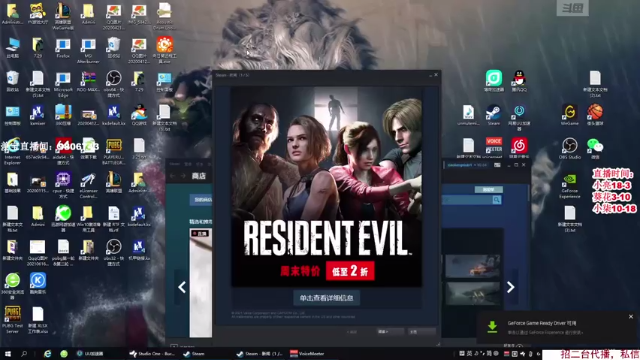This screenshot has height=360, width=640.
Task: Open League of Legends WeGame icon in top row
Action: [x=63, y=16]
